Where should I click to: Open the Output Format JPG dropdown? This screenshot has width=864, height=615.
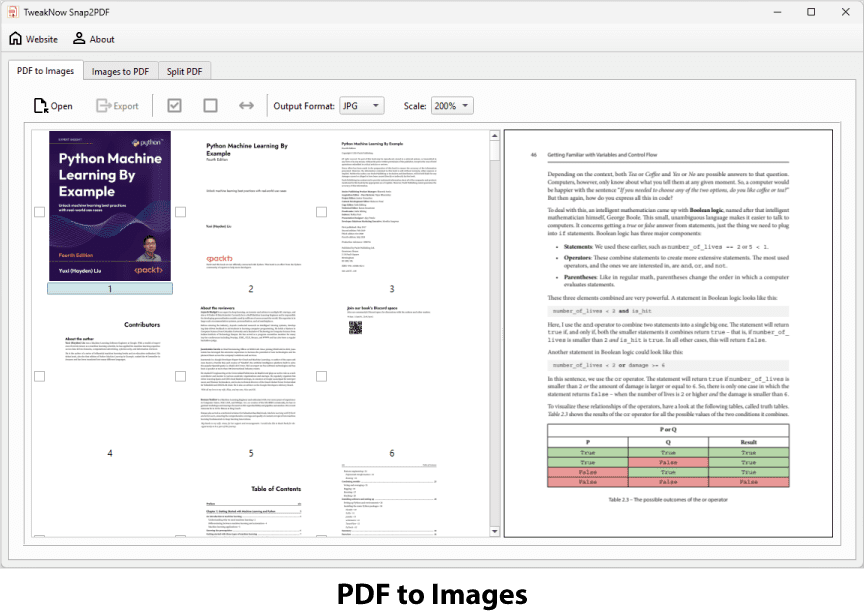coord(361,106)
